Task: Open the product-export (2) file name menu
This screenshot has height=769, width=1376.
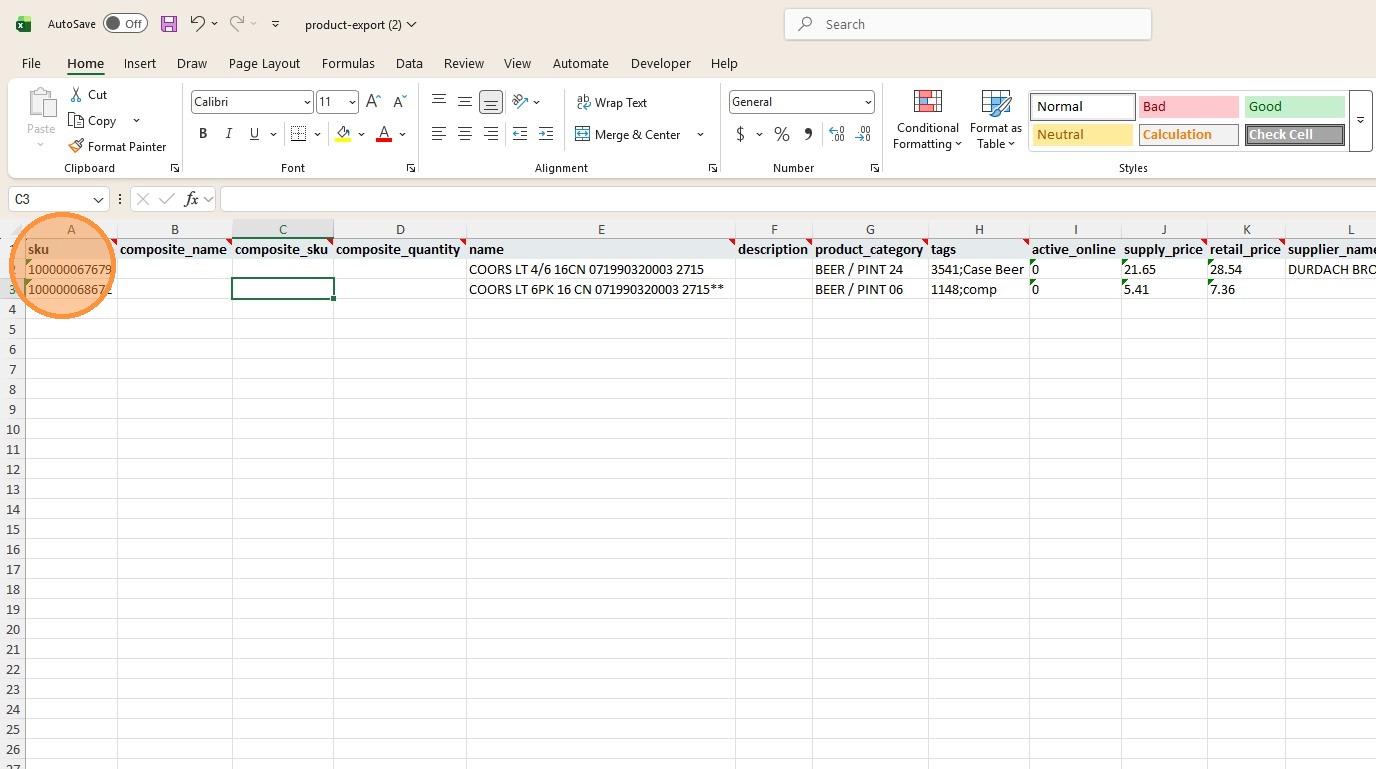Action: tap(361, 24)
